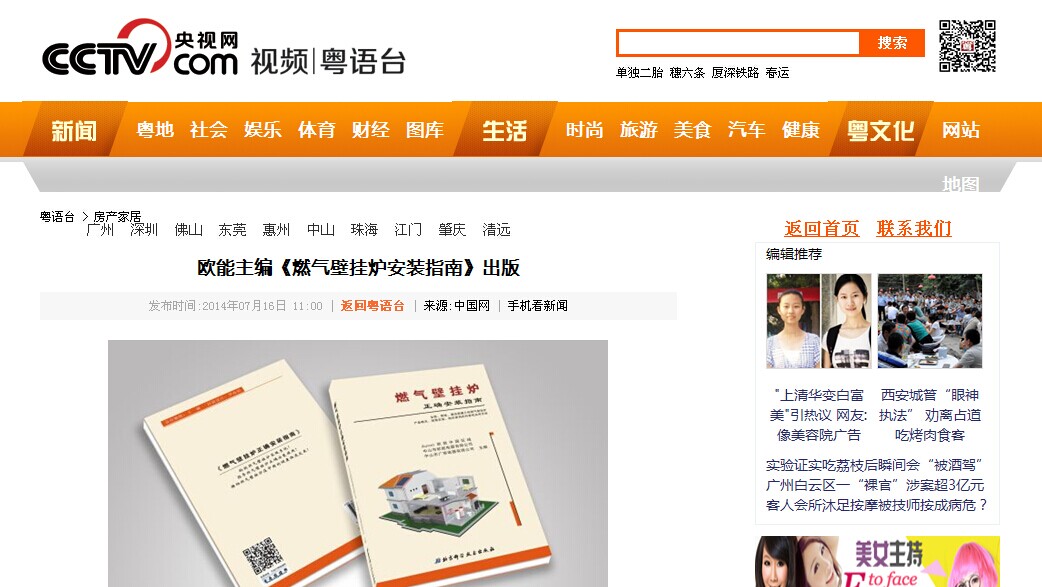Click hot search term 单独二胎
The width and height of the screenshot is (1042, 587).
(639, 72)
